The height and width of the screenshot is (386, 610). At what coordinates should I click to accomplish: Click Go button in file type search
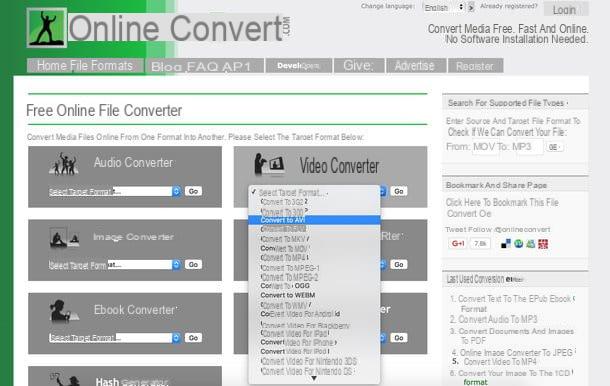coord(554,147)
